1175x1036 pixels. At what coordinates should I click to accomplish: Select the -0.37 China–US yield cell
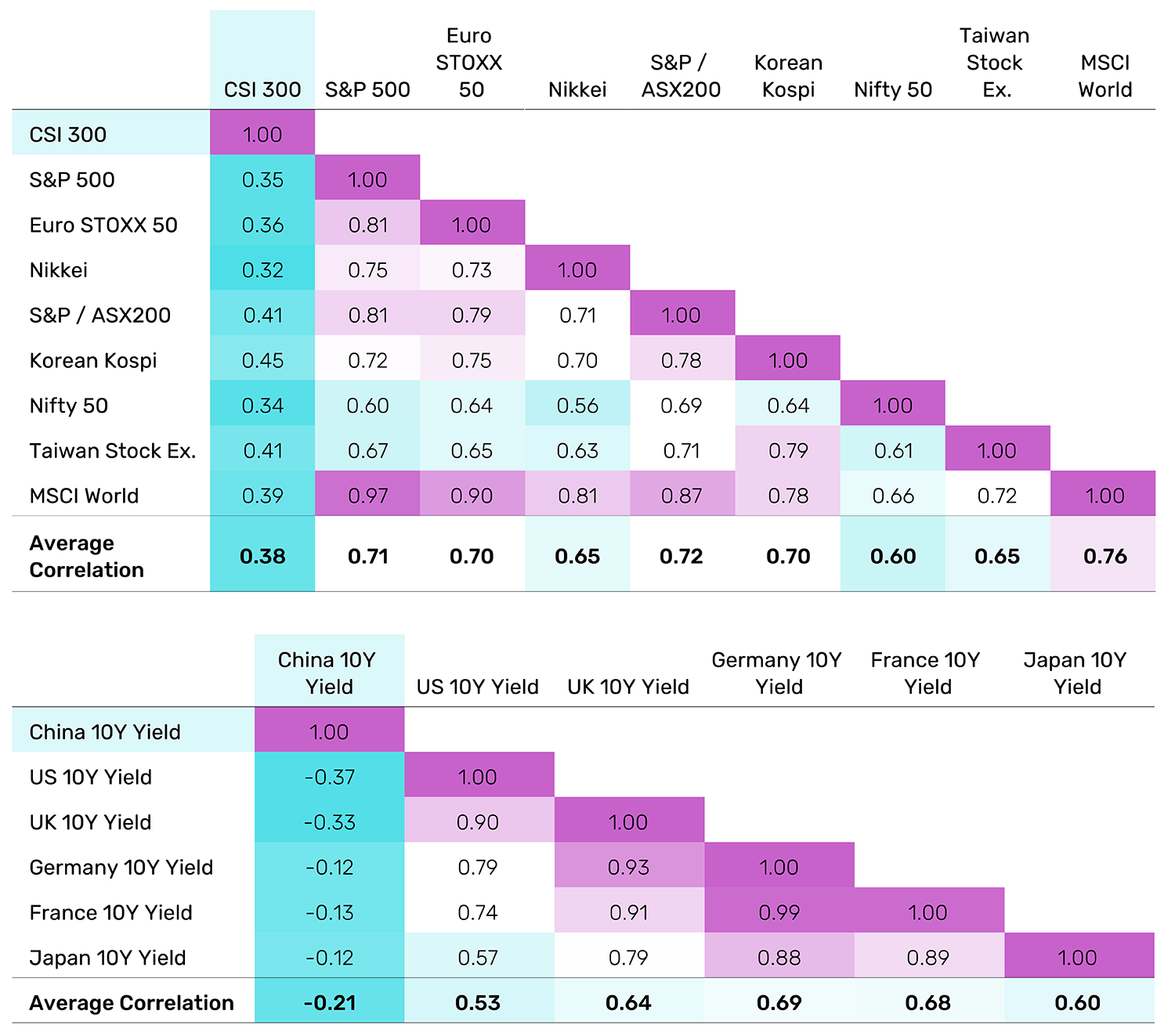coord(329,777)
